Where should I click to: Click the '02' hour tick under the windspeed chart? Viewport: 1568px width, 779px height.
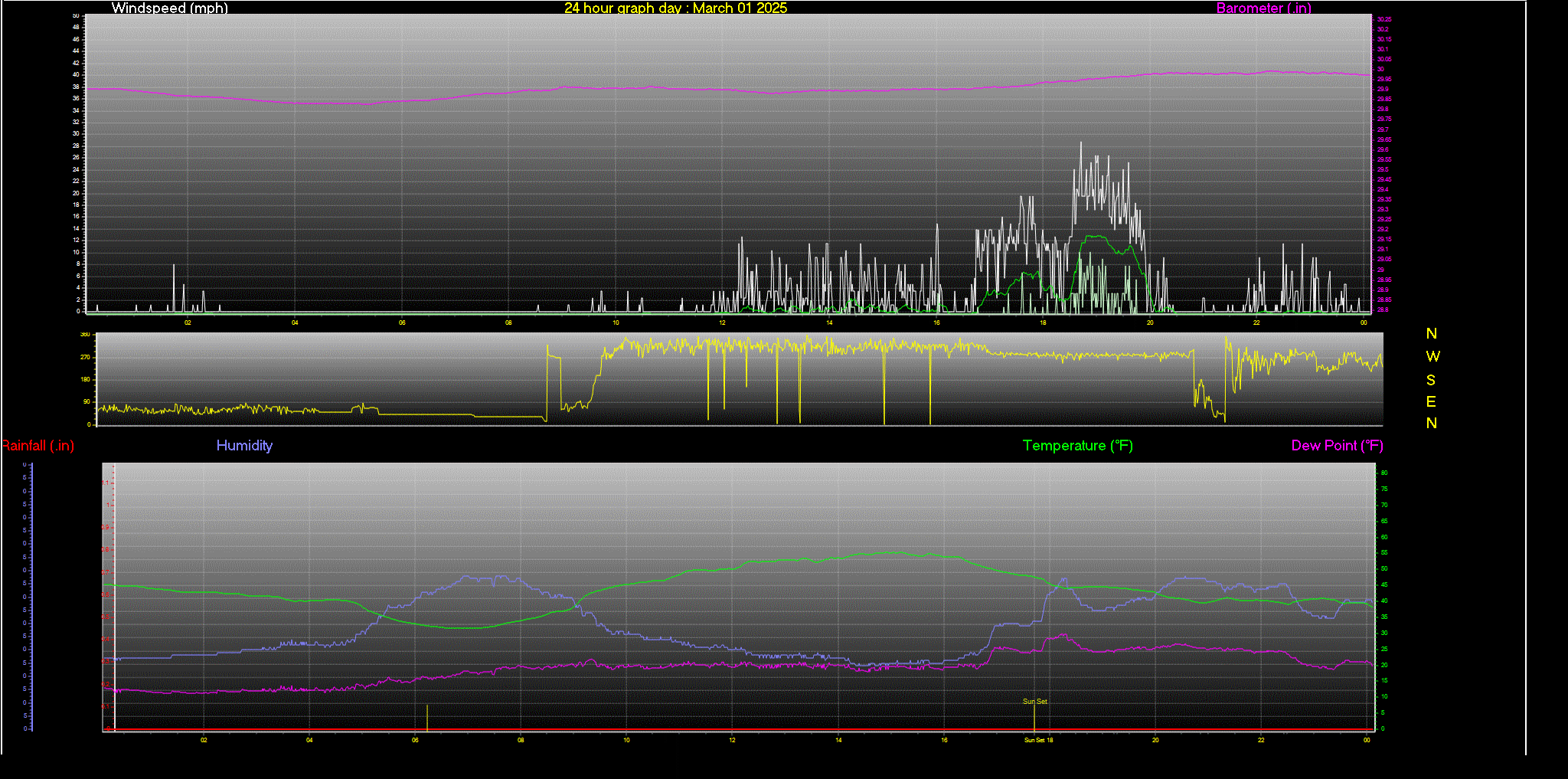click(x=188, y=322)
